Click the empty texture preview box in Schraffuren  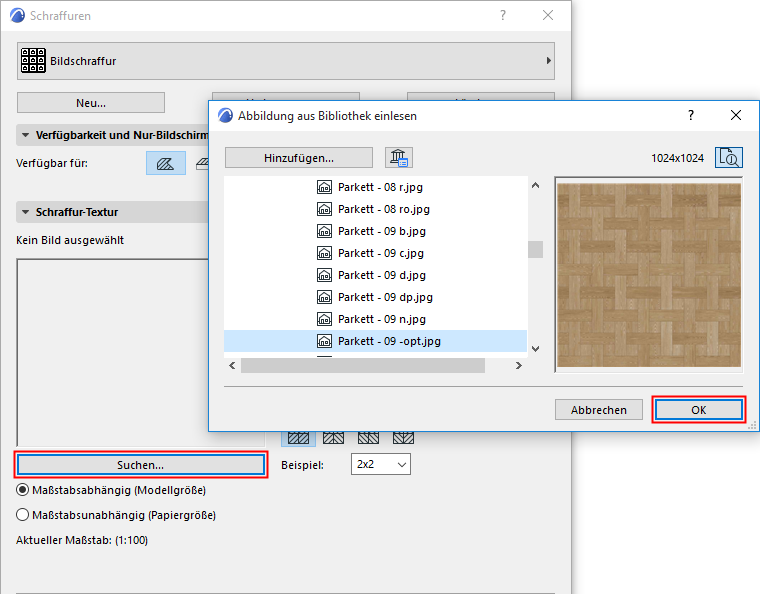[x=112, y=353]
